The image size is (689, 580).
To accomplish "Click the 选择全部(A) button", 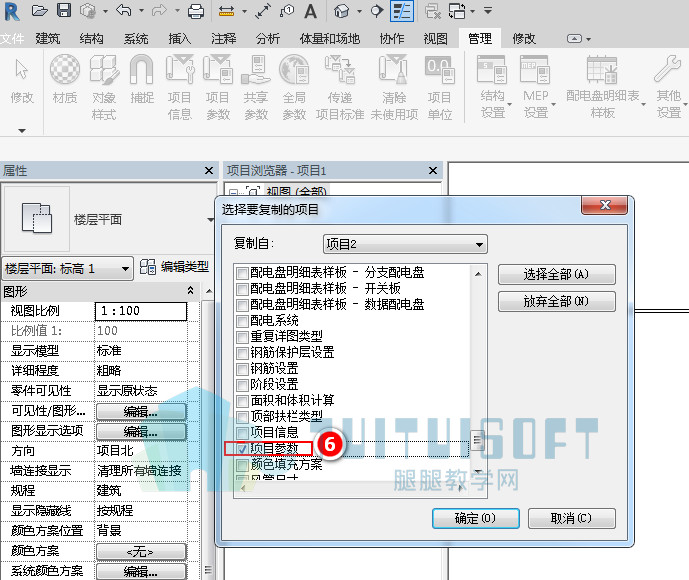I will pyautogui.click(x=556, y=275).
